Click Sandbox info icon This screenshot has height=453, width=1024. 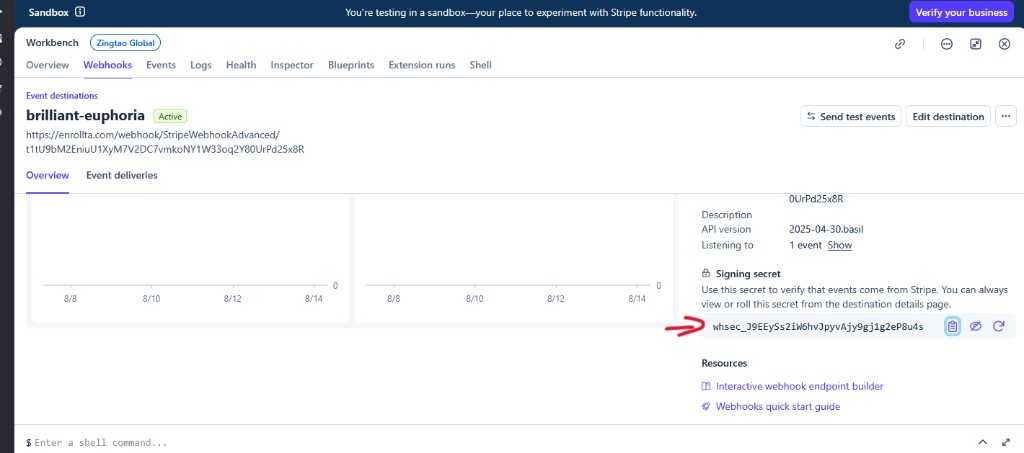[x=80, y=12]
